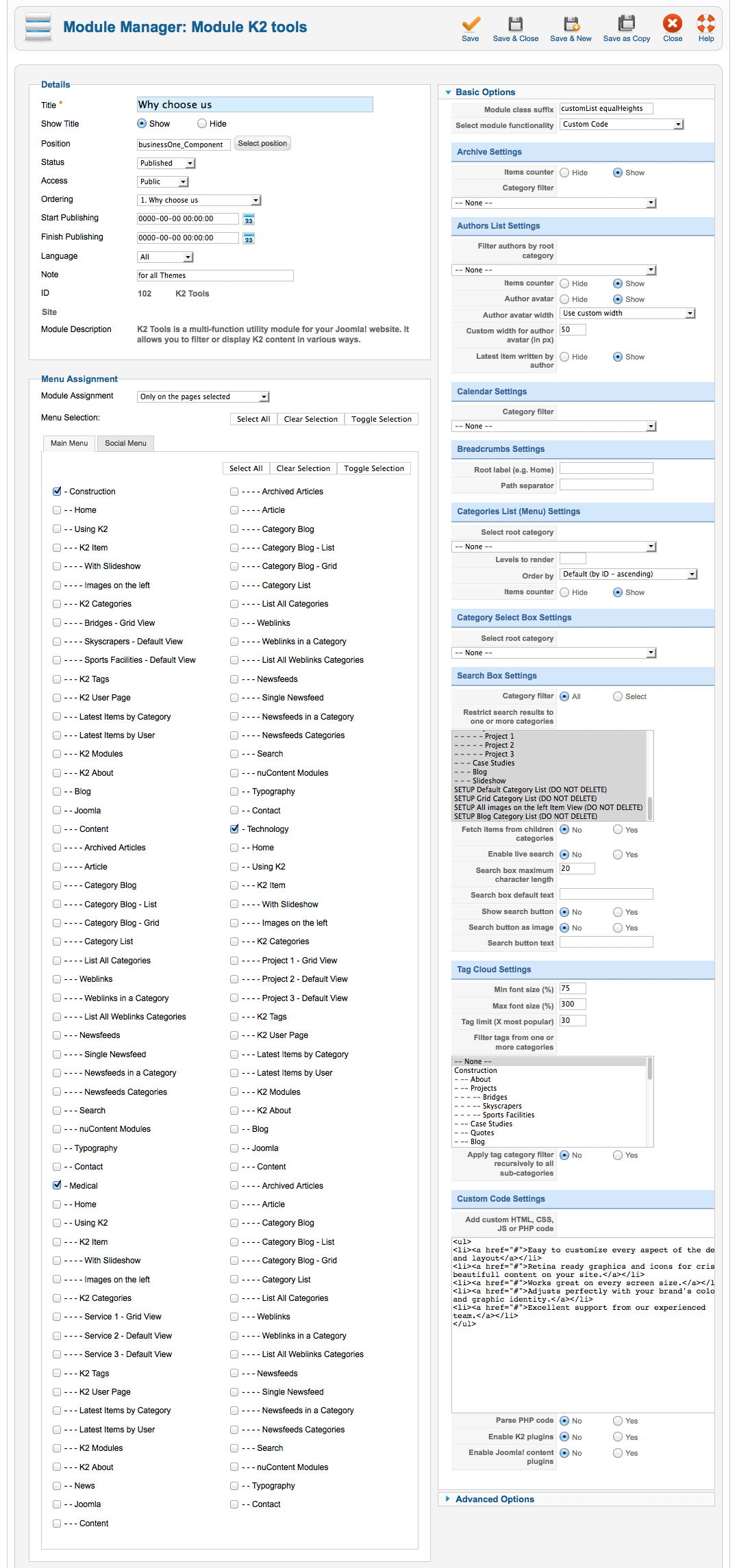Open the Language dropdown showing All
Viewport: 737px width, 1568px height.
(166, 257)
